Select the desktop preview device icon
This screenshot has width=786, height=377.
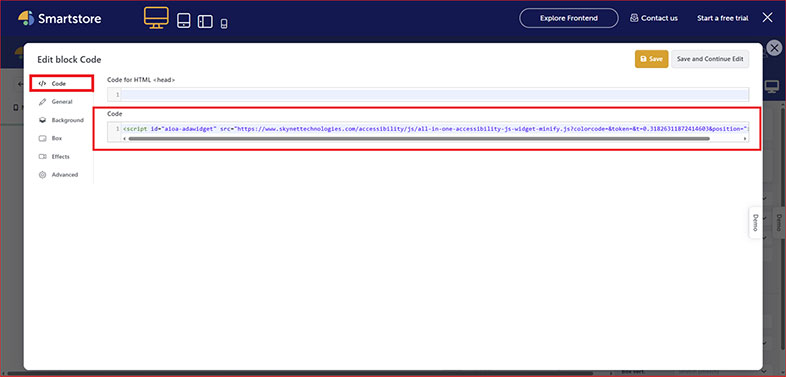pos(156,18)
